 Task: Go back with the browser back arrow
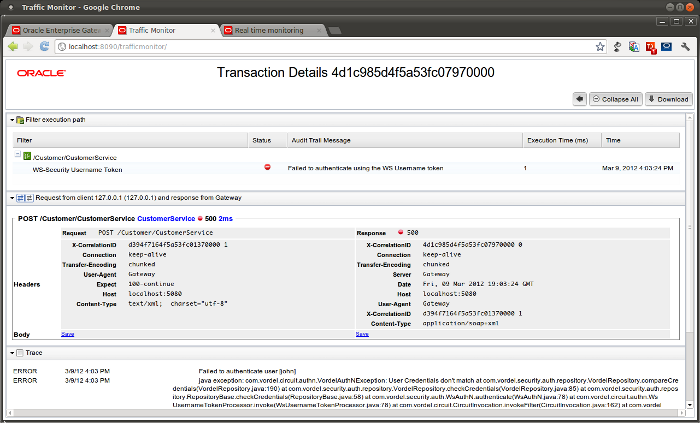(x=13, y=46)
